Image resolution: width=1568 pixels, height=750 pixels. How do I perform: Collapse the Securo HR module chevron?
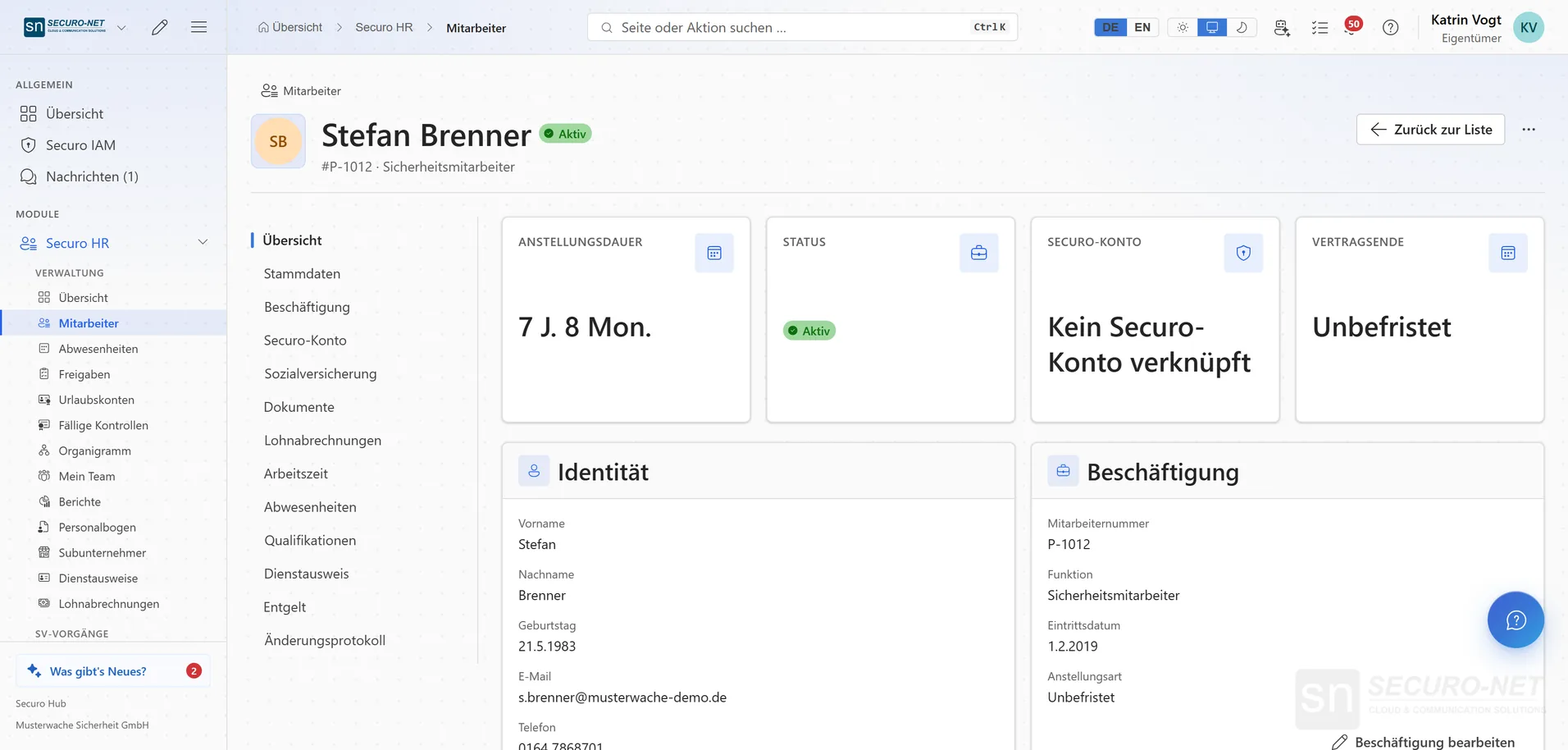(x=203, y=242)
